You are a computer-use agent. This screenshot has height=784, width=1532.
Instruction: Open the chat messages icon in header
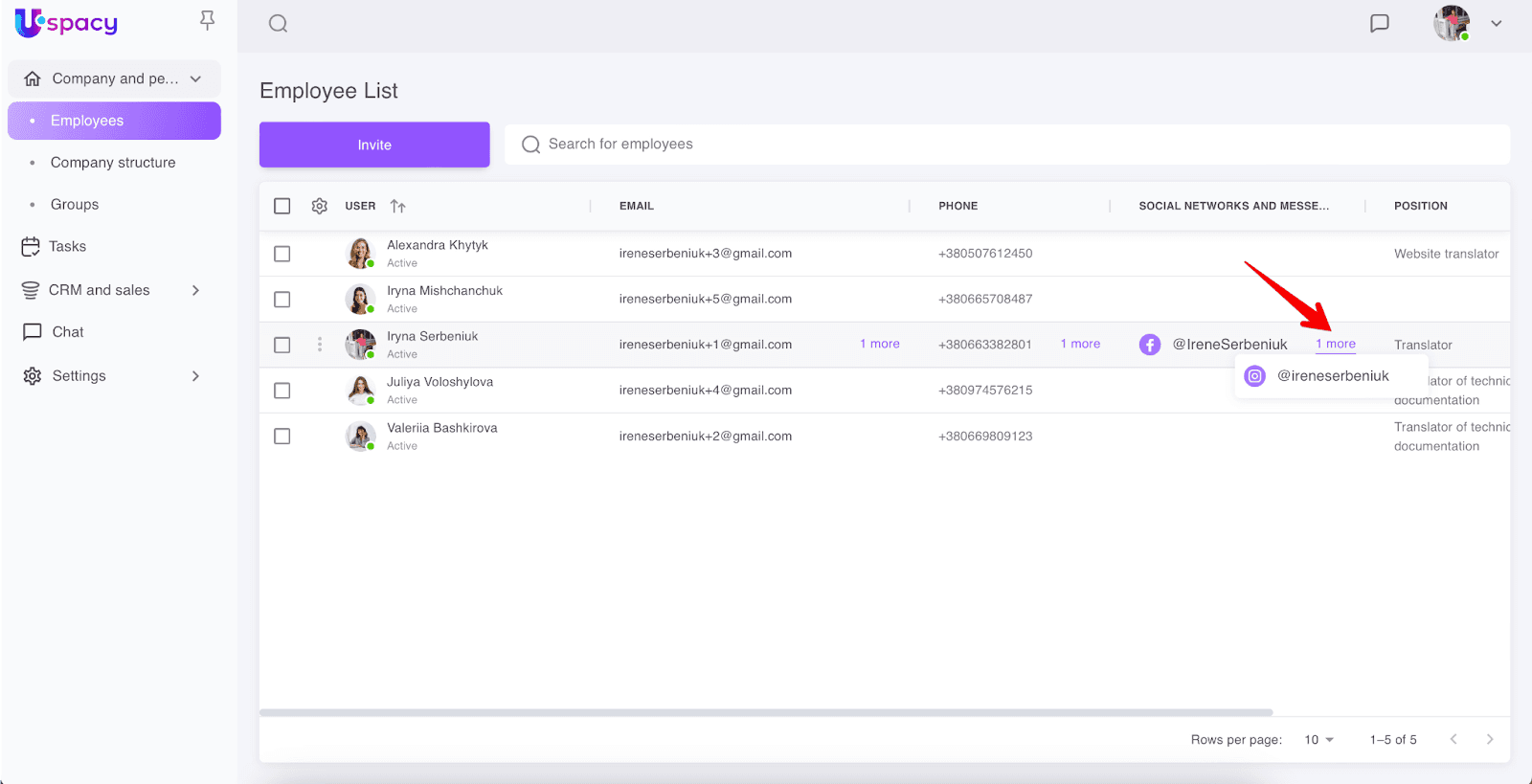[1379, 24]
